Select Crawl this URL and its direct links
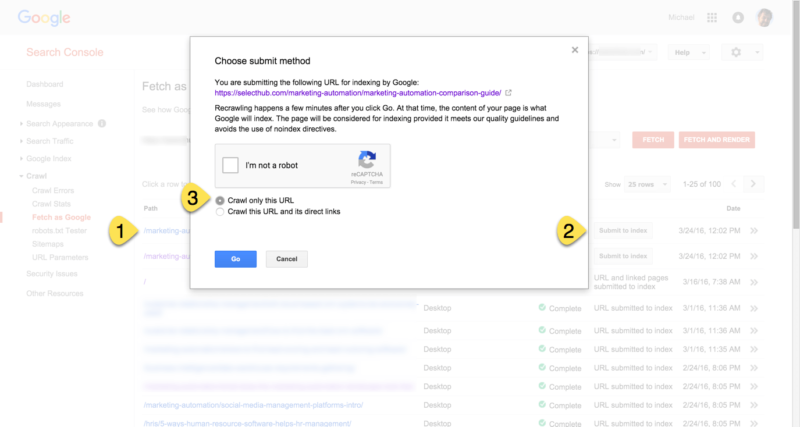 [220, 212]
